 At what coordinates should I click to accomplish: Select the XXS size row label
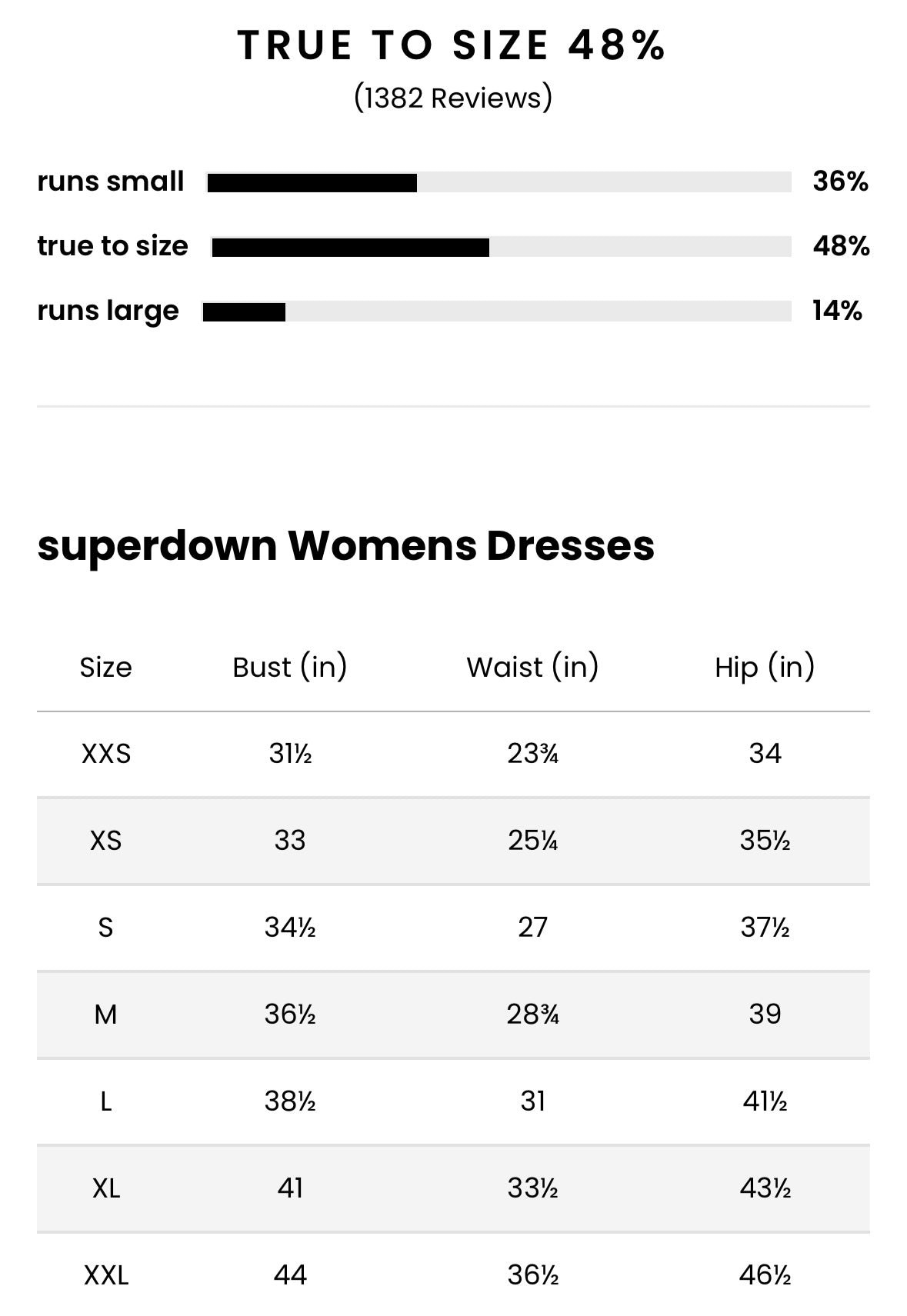[105, 753]
